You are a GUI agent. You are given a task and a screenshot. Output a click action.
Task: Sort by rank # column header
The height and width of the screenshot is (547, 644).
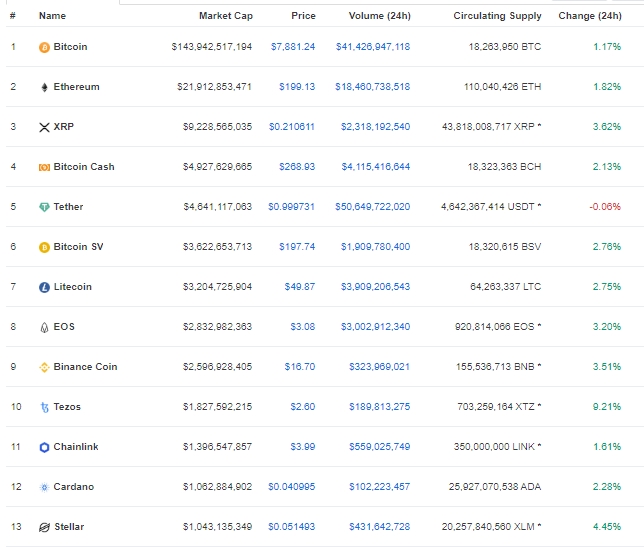click(x=13, y=16)
